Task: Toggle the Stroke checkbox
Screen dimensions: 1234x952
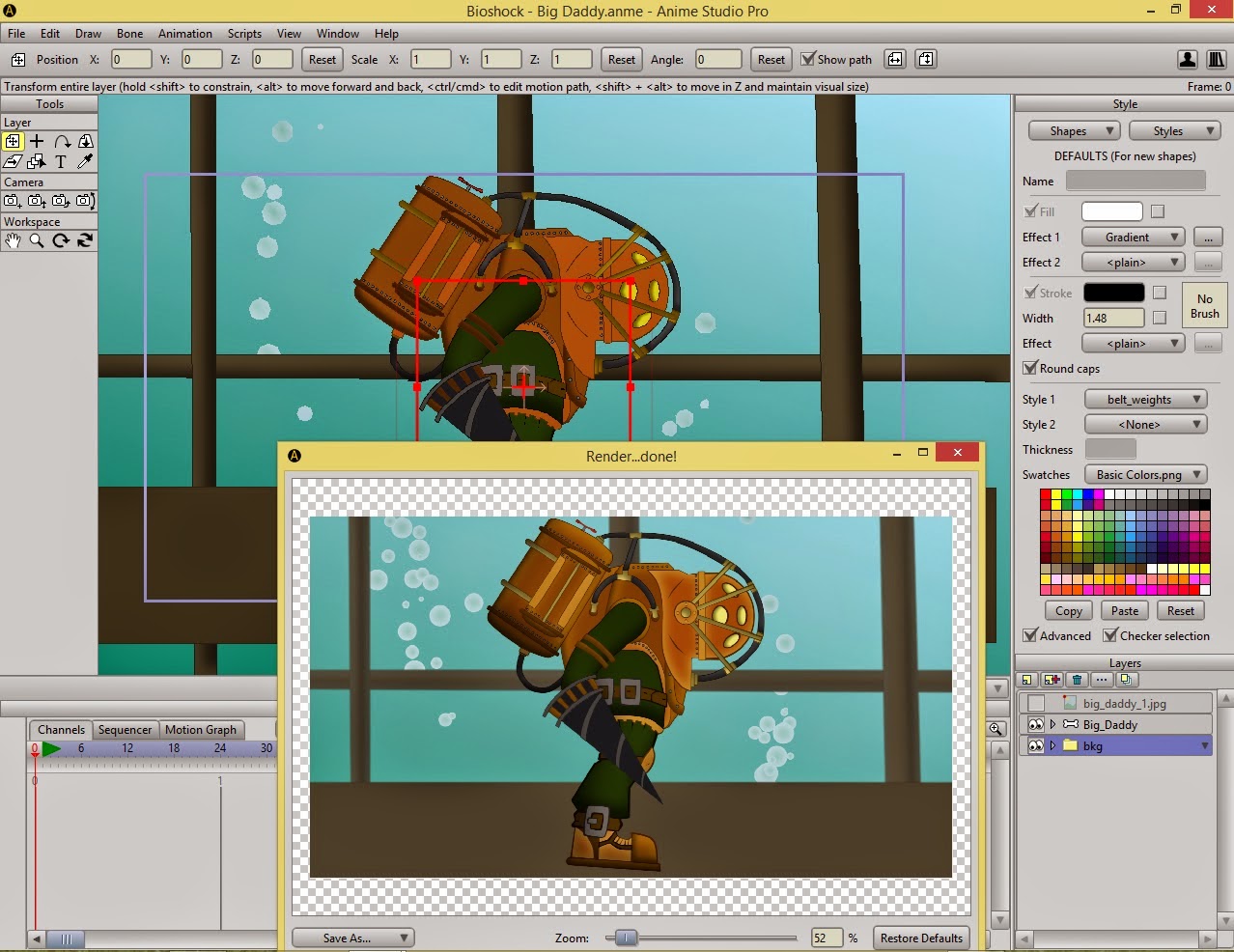Action: (x=1029, y=293)
